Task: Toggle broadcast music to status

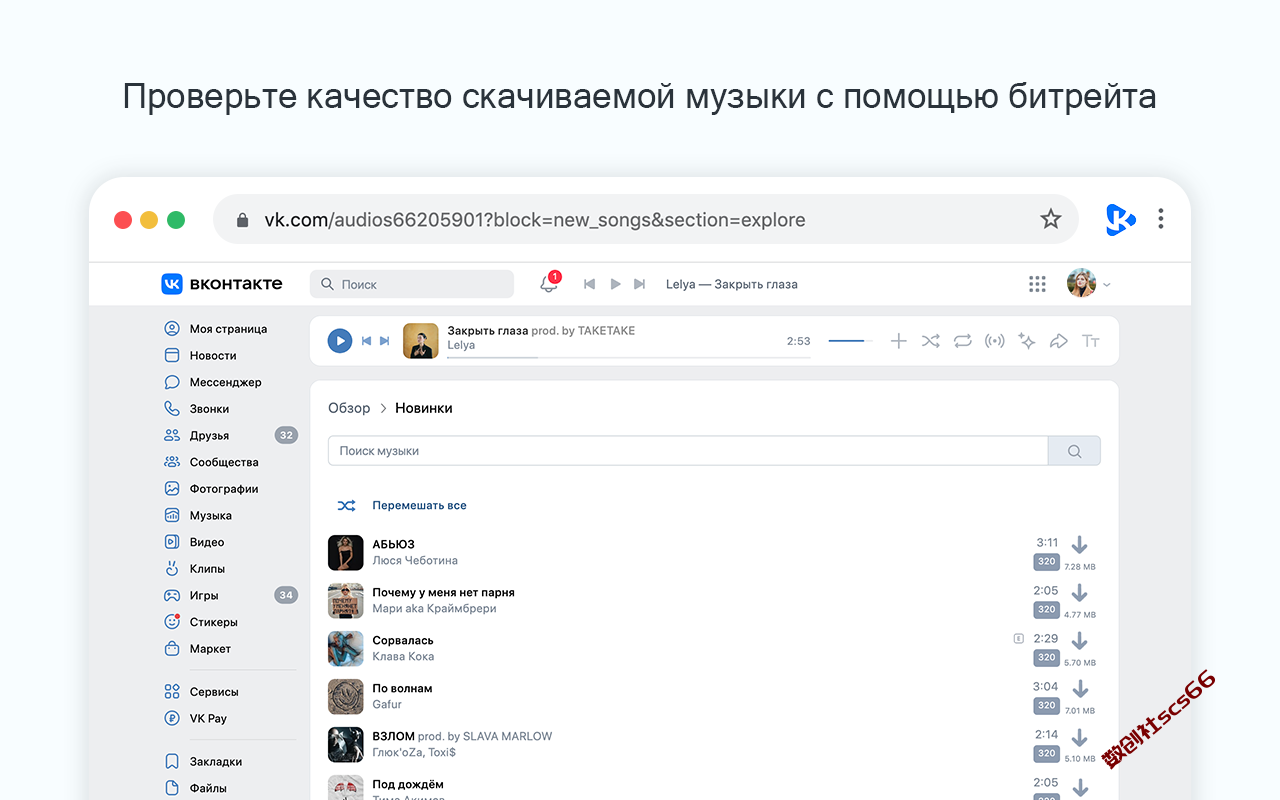Action: 994,341
